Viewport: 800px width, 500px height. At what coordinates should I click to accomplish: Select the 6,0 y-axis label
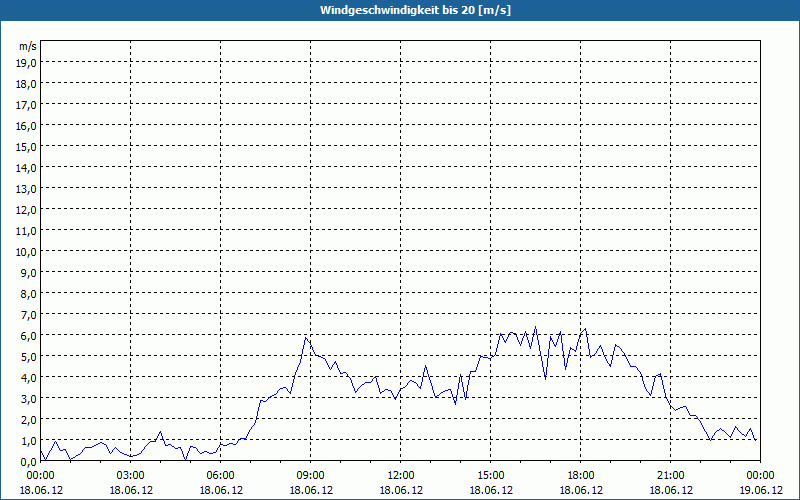(29, 336)
